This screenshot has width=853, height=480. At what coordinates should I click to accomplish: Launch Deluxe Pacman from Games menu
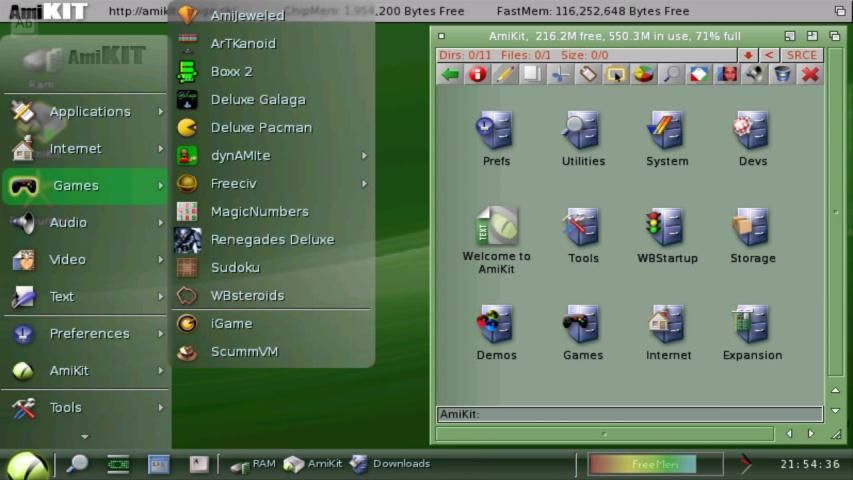tap(260, 128)
